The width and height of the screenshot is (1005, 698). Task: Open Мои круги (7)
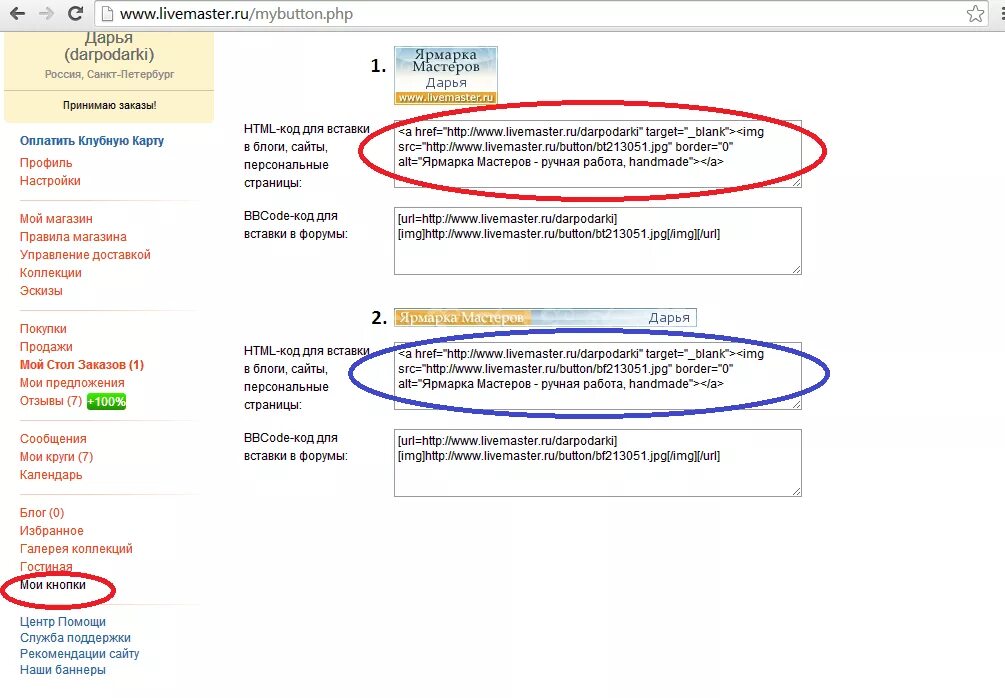56,457
